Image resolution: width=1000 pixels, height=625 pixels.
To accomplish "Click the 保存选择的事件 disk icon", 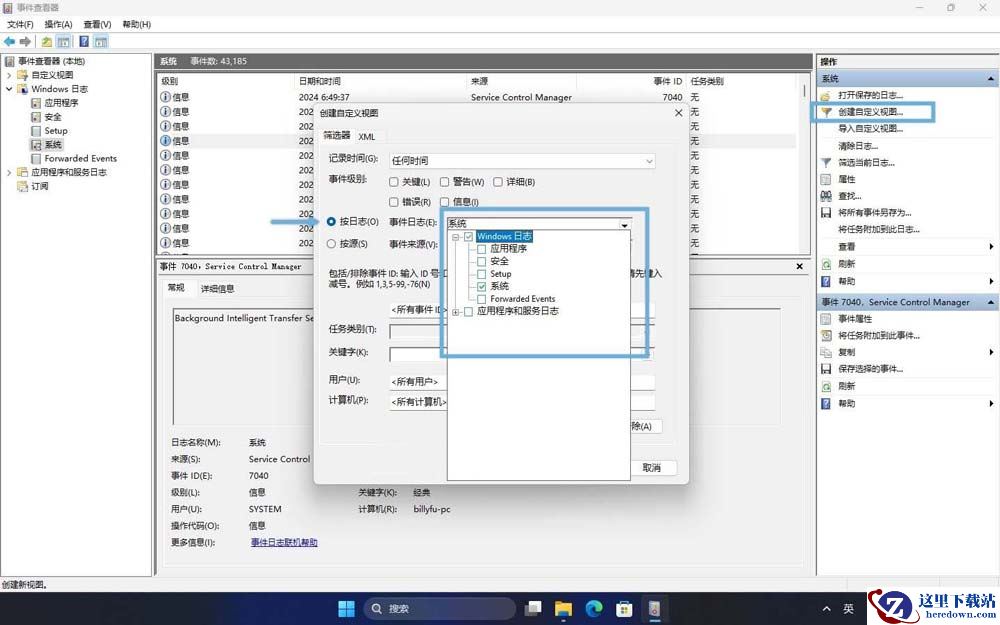I will coord(826,369).
